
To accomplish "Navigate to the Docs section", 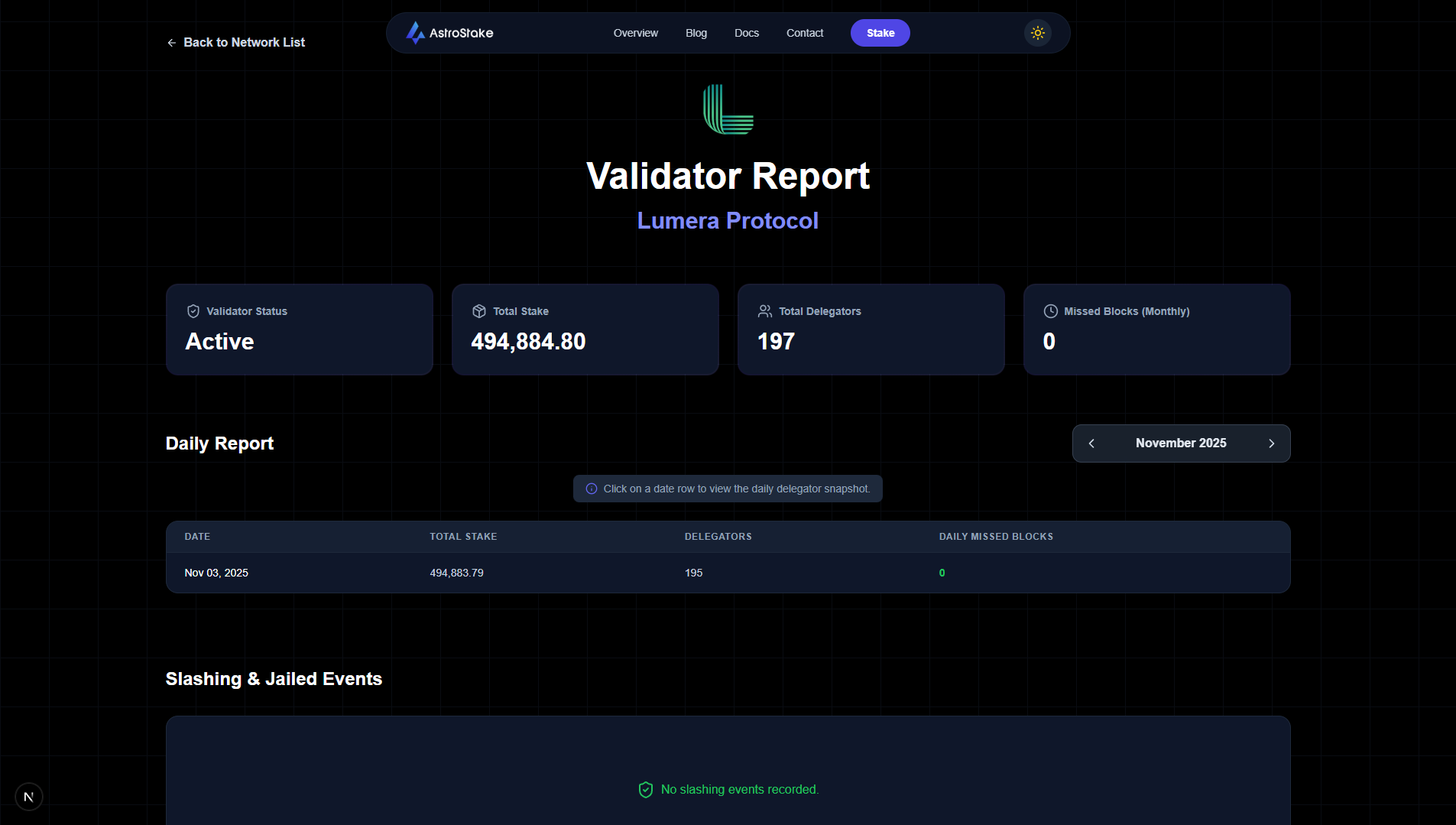I will tap(747, 33).
